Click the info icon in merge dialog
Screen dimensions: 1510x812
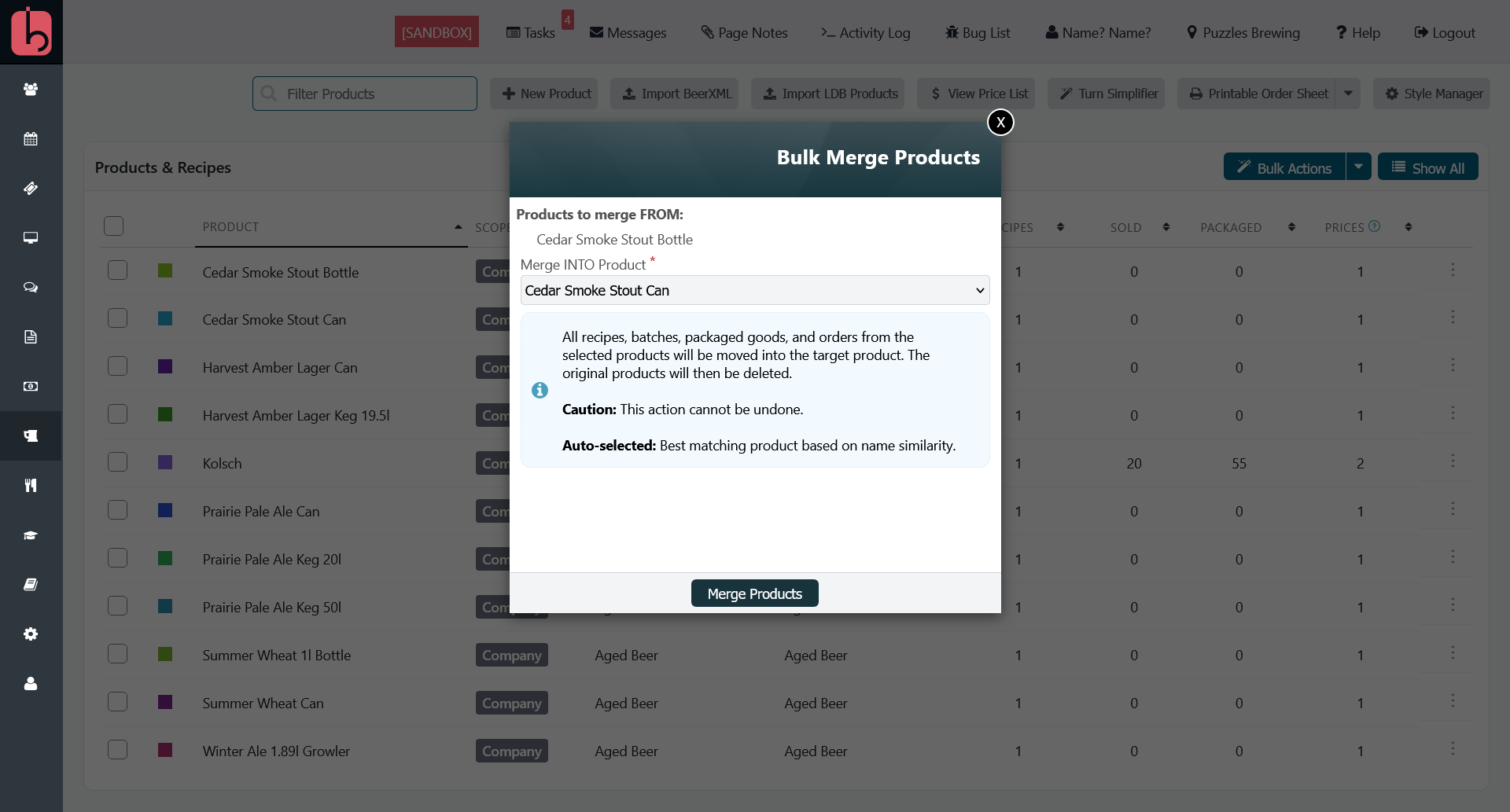pos(540,390)
